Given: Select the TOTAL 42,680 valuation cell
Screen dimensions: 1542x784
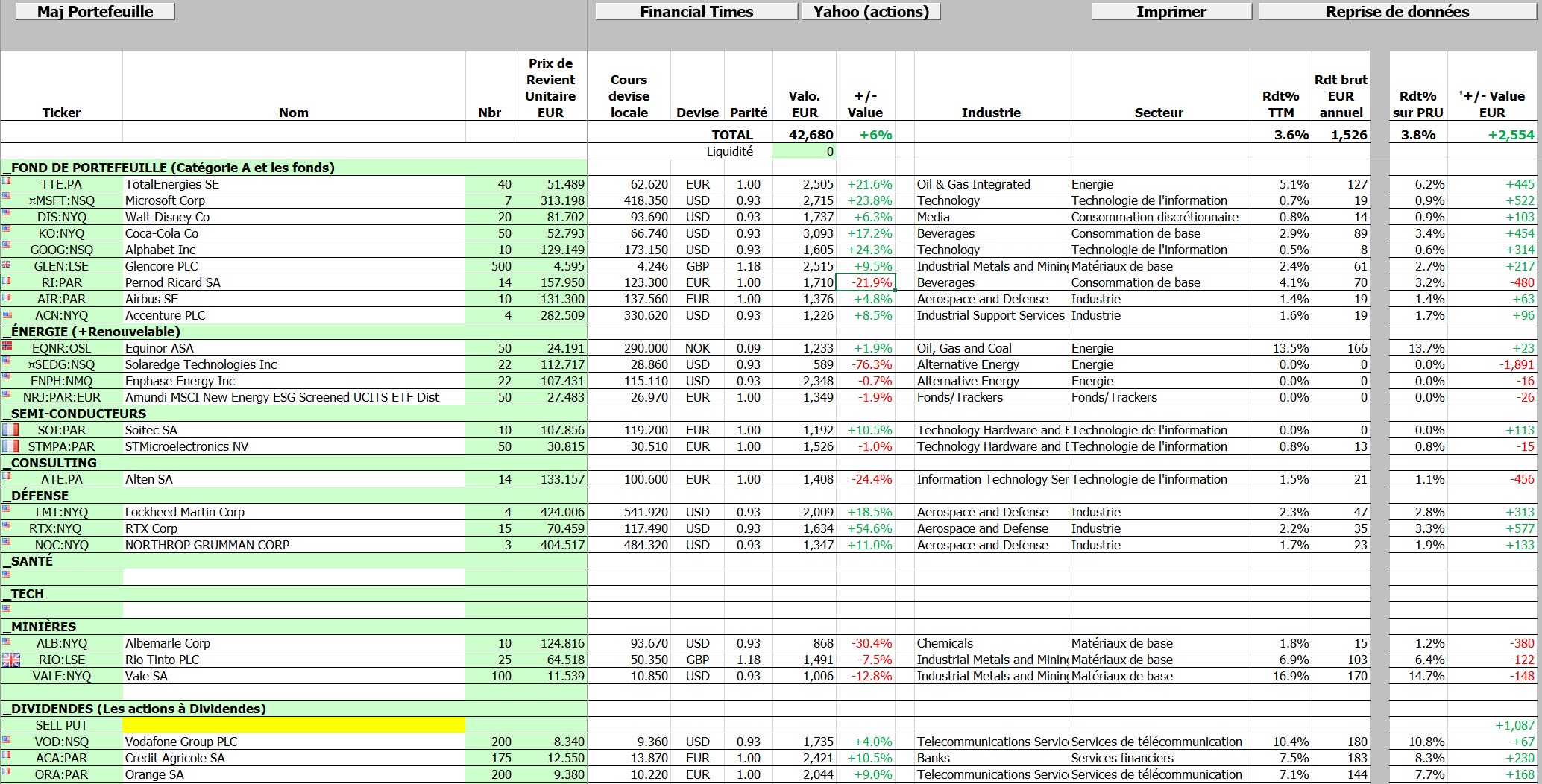Looking at the screenshot, I should coord(804,135).
